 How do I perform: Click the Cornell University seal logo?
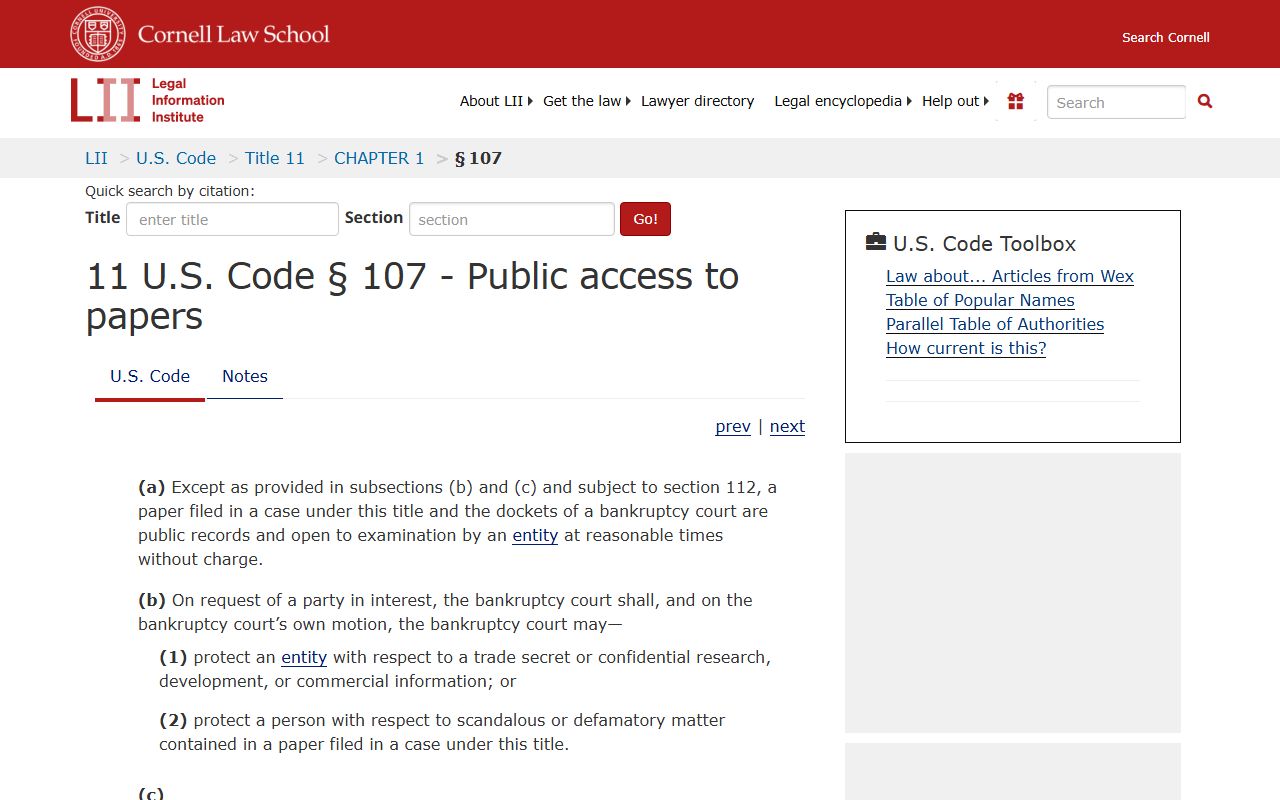[x=98, y=34]
